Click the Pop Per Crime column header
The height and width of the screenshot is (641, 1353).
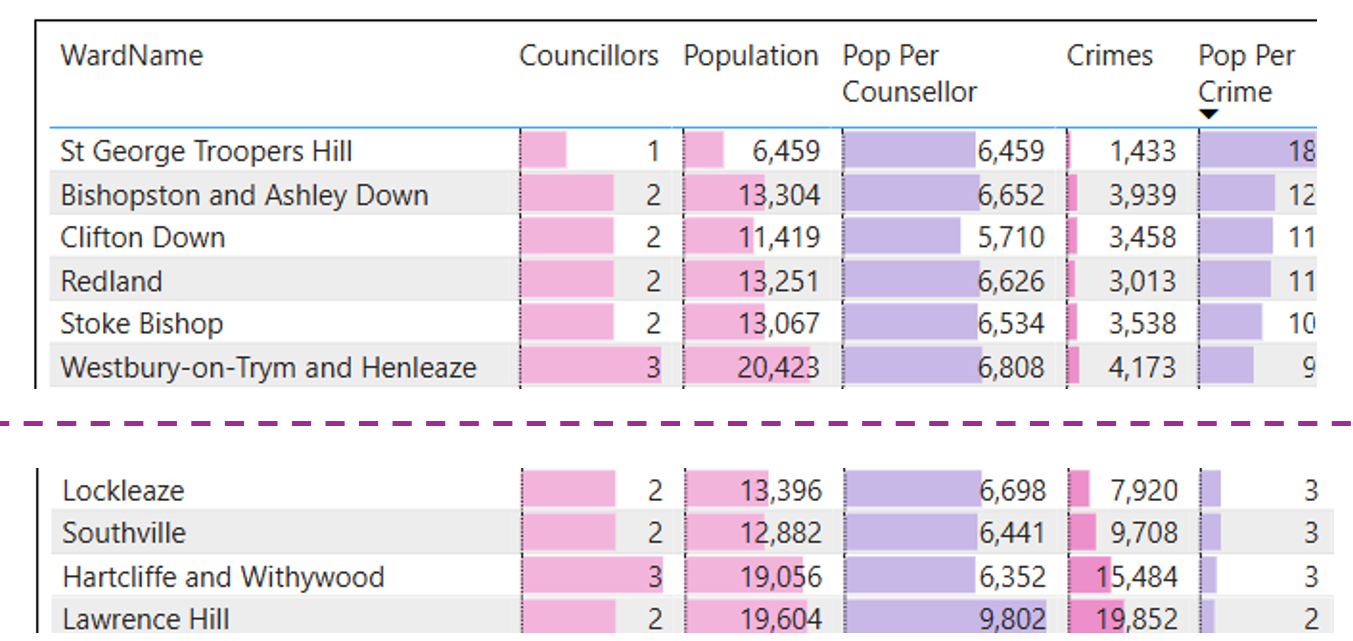pos(1246,74)
